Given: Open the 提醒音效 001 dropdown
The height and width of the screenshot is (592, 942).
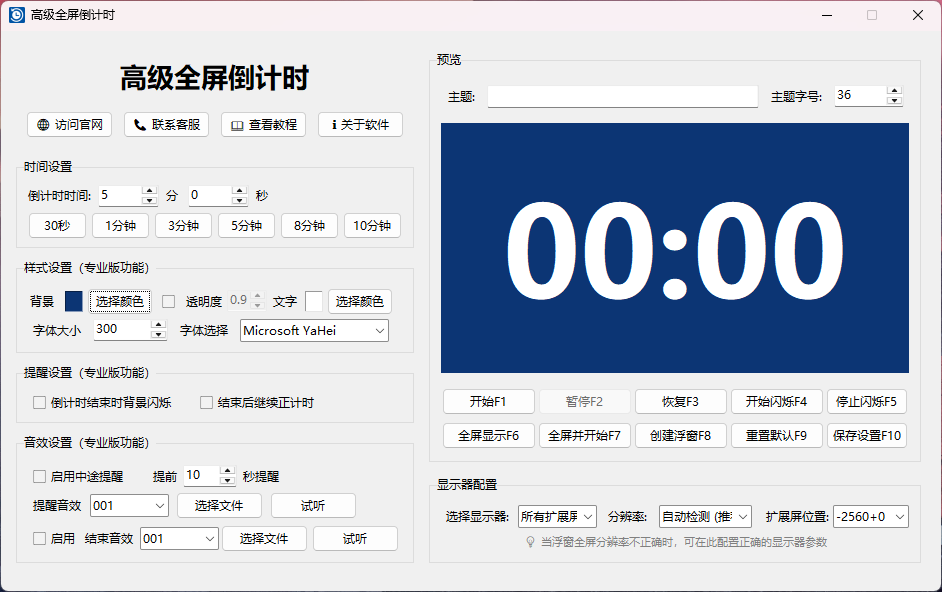Looking at the screenshot, I should 129,507.
